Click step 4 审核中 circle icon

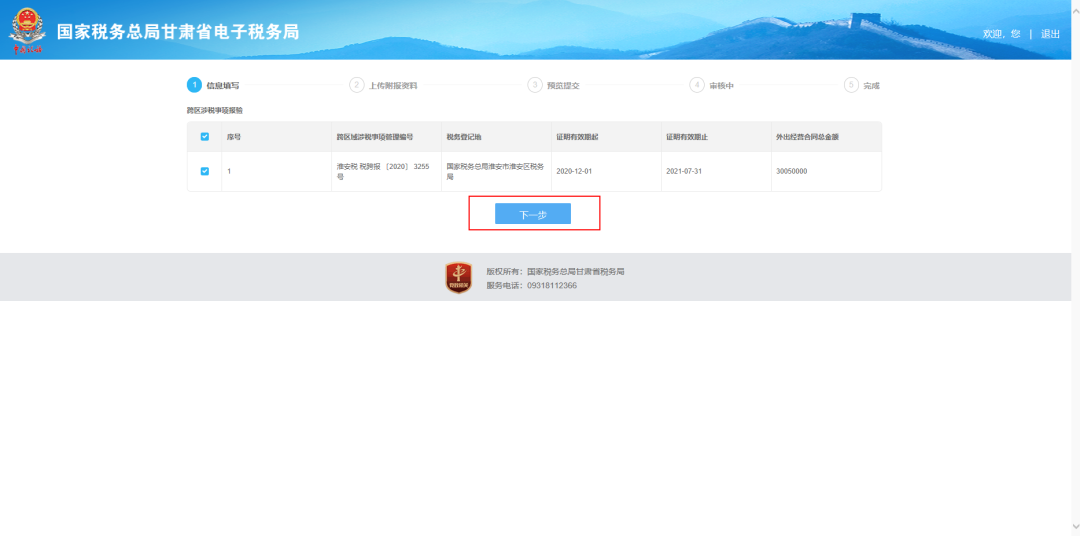[x=697, y=85]
